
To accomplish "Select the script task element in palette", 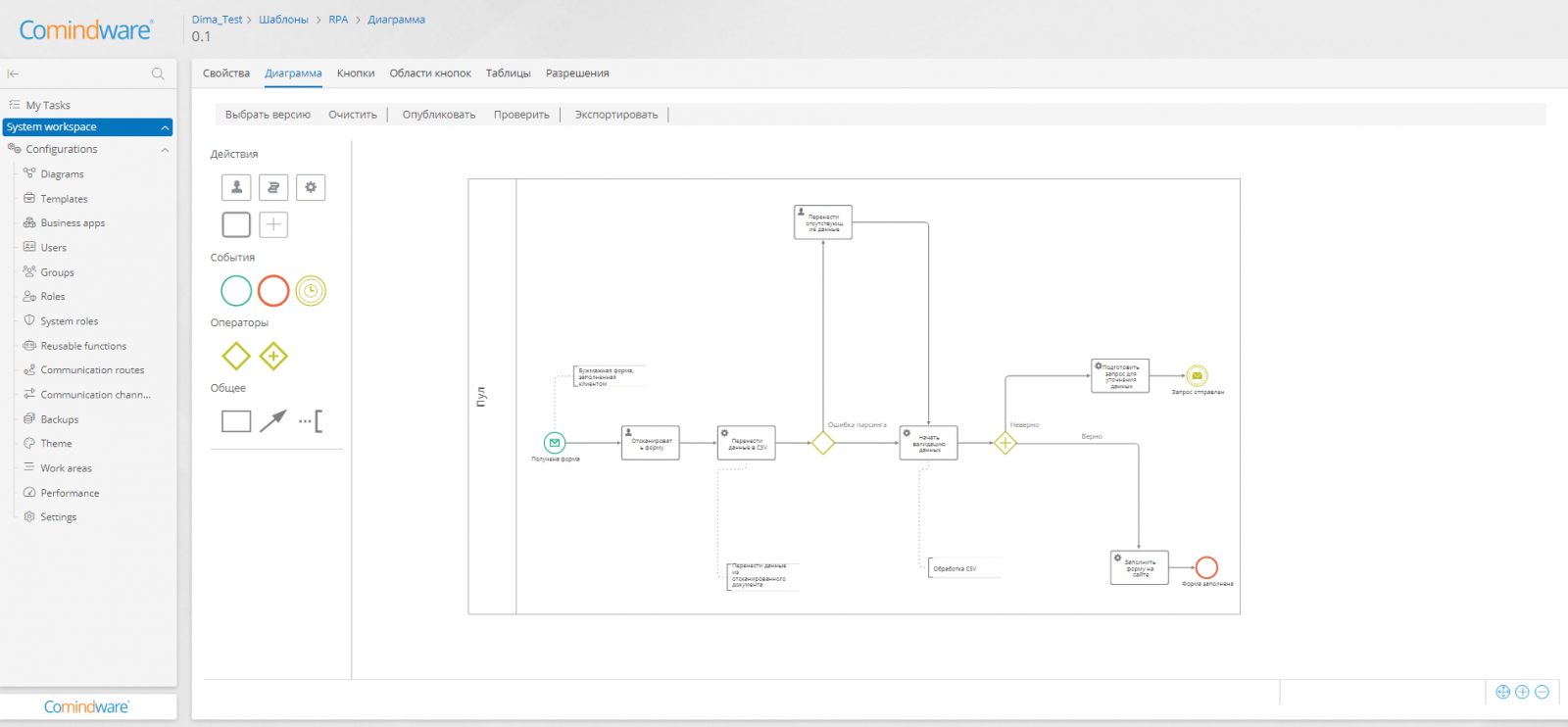I will click(273, 187).
